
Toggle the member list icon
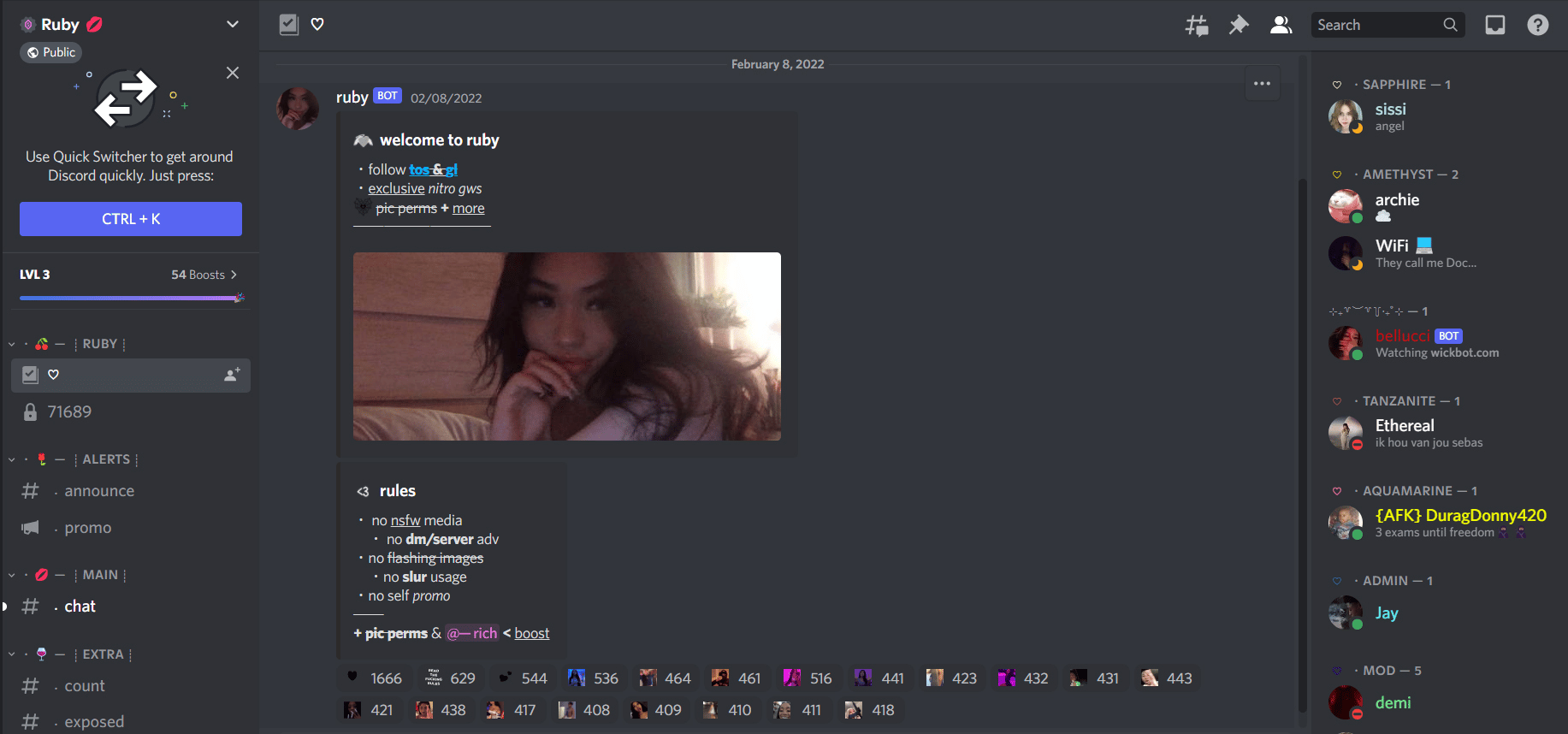1281,25
